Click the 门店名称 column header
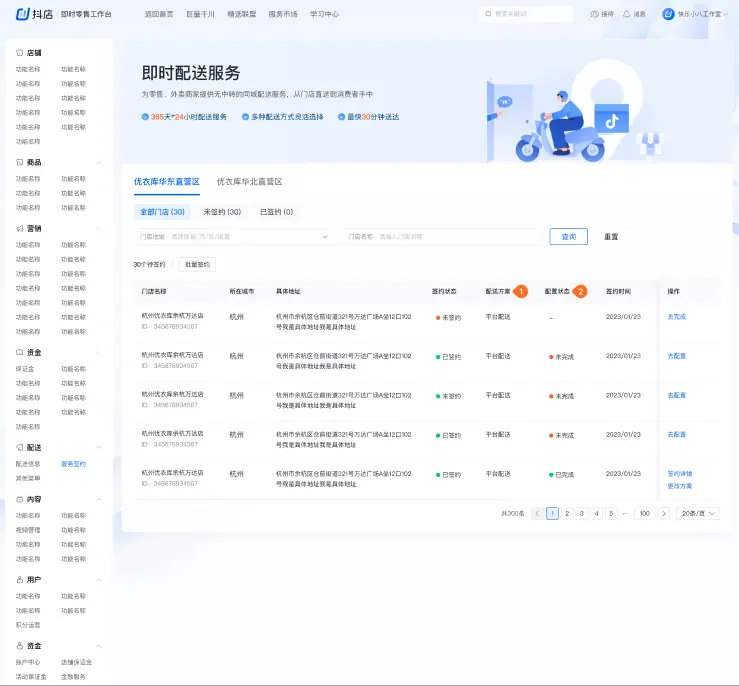 pyautogui.click(x=154, y=292)
